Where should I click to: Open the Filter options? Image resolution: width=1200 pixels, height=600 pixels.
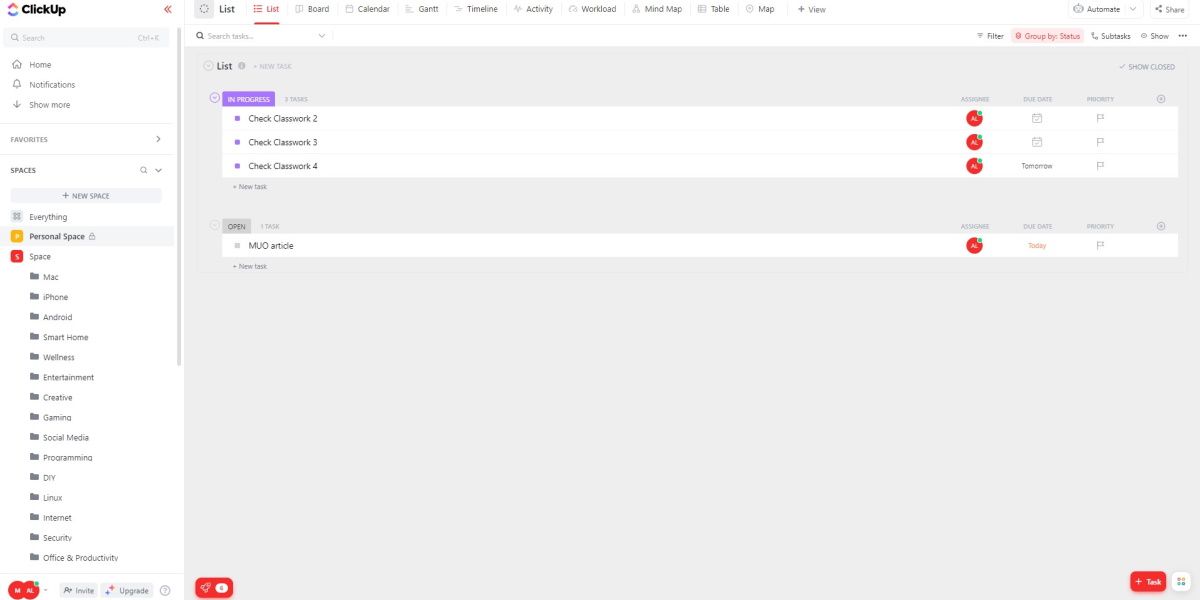coord(990,36)
